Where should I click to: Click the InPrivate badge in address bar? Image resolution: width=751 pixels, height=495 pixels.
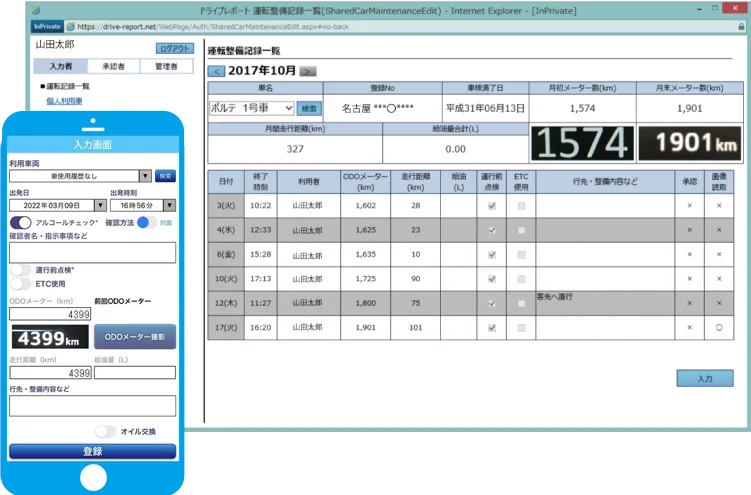46,27
